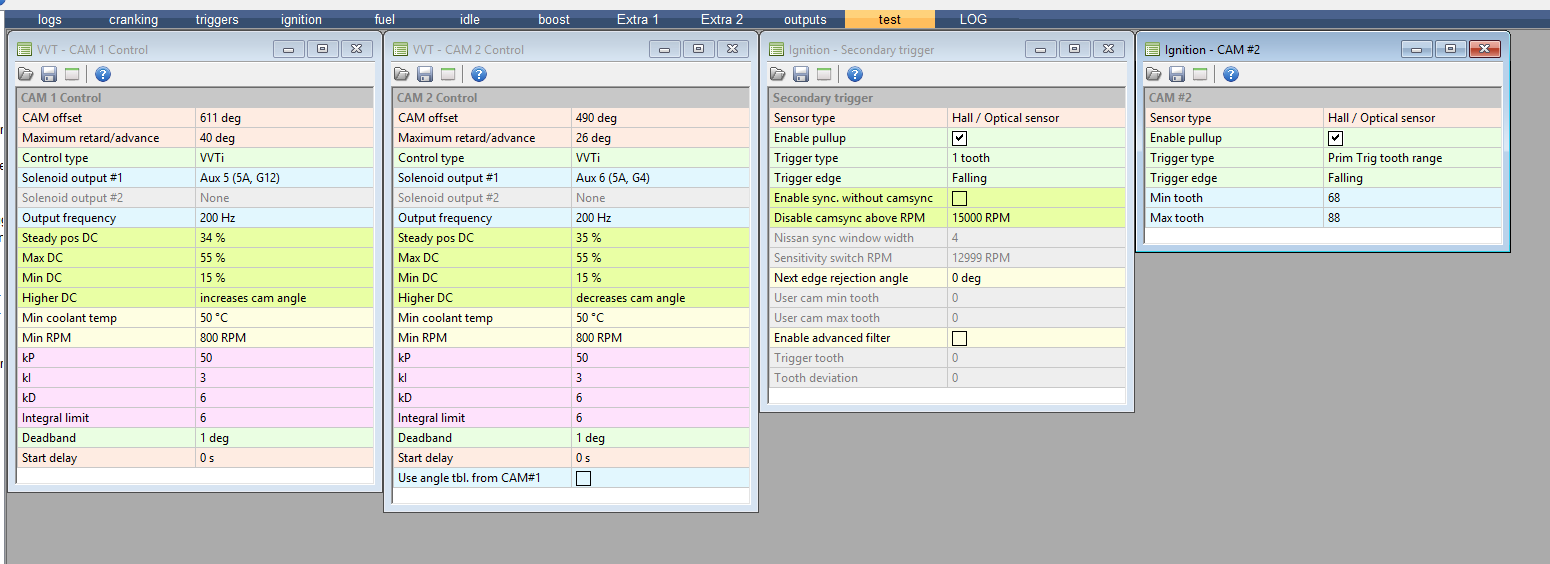
Task: Click save icon in CAM 1 Control window
Action: point(49,74)
